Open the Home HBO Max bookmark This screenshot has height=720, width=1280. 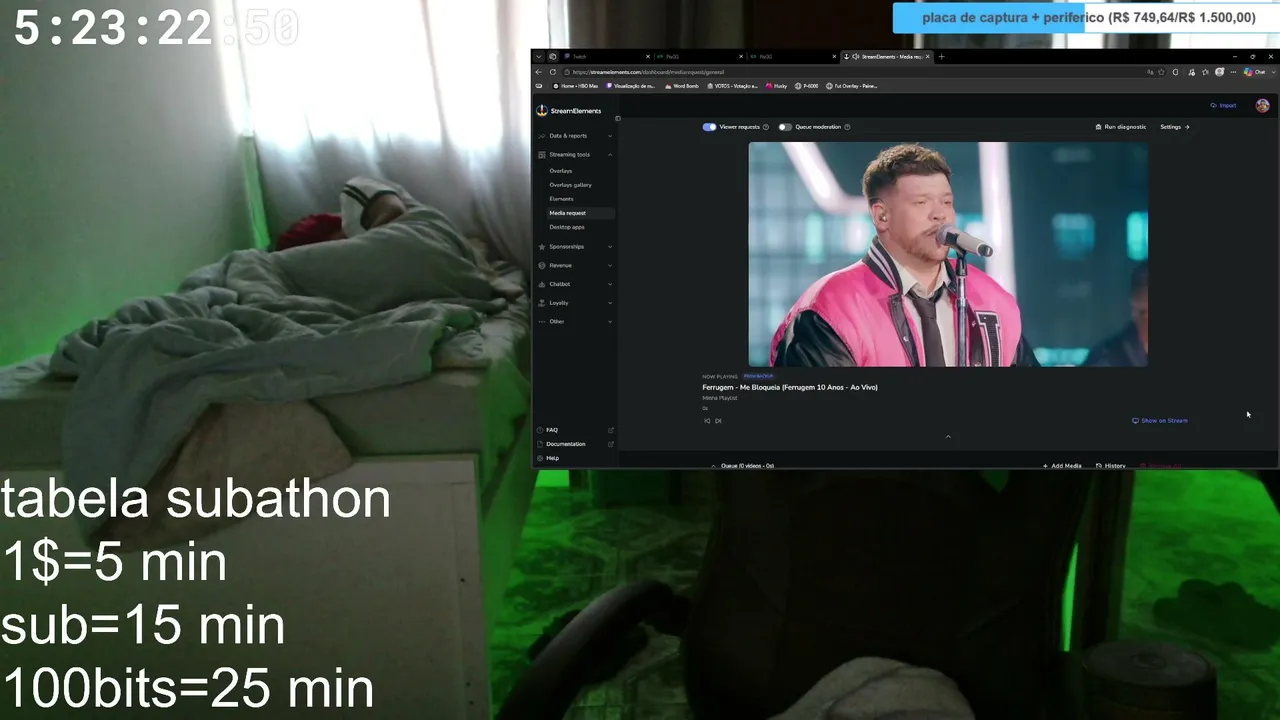[x=575, y=86]
